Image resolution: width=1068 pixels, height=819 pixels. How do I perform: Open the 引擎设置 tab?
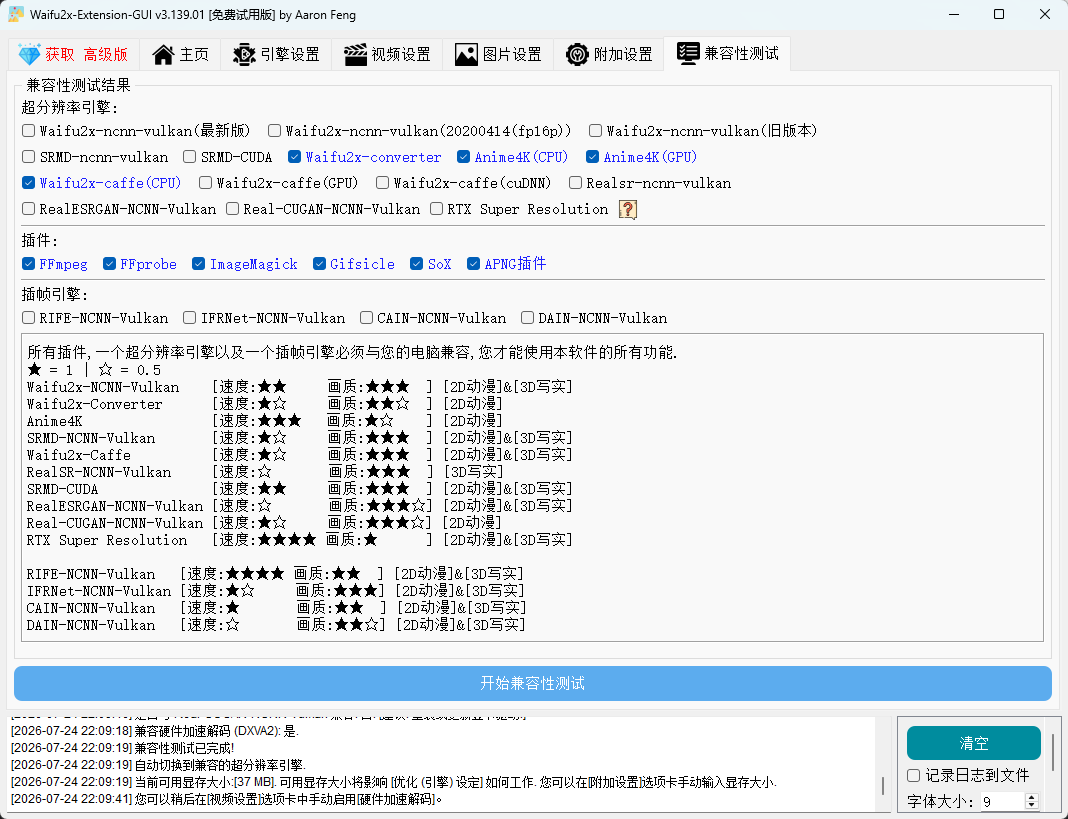coord(276,55)
